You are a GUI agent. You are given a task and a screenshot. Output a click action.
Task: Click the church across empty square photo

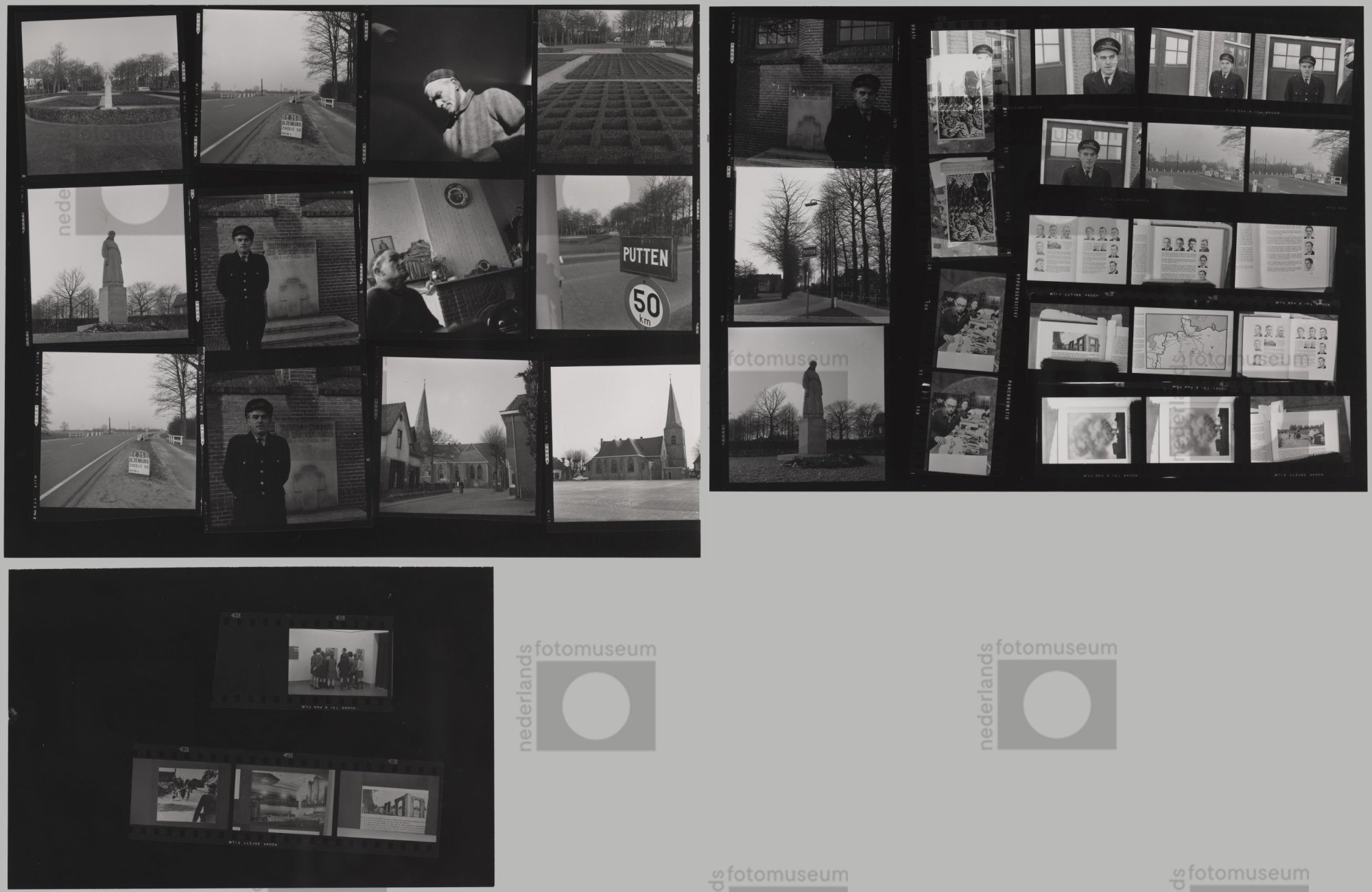click(x=626, y=443)
